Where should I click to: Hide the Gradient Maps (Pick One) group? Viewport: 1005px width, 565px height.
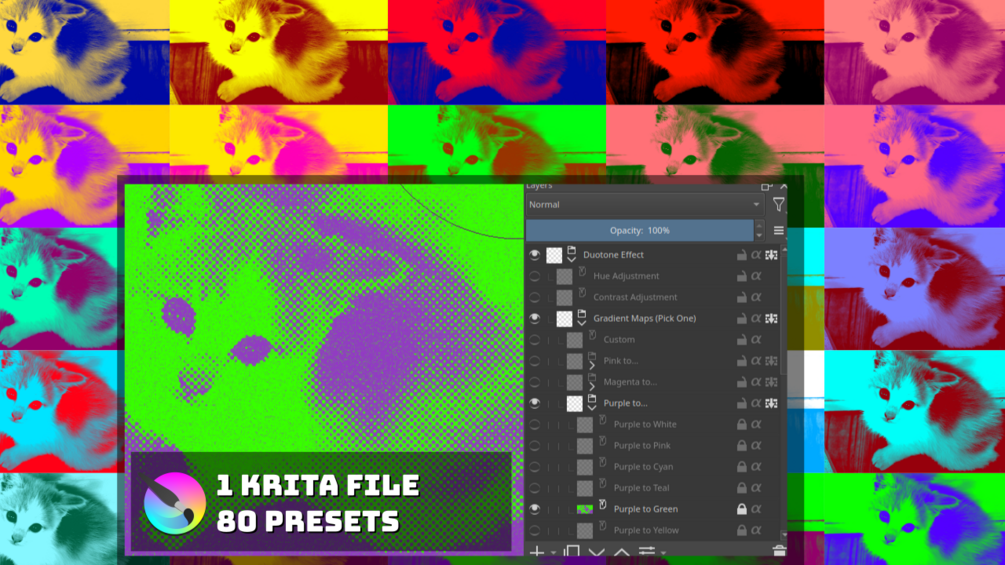(x=535, y=318)
